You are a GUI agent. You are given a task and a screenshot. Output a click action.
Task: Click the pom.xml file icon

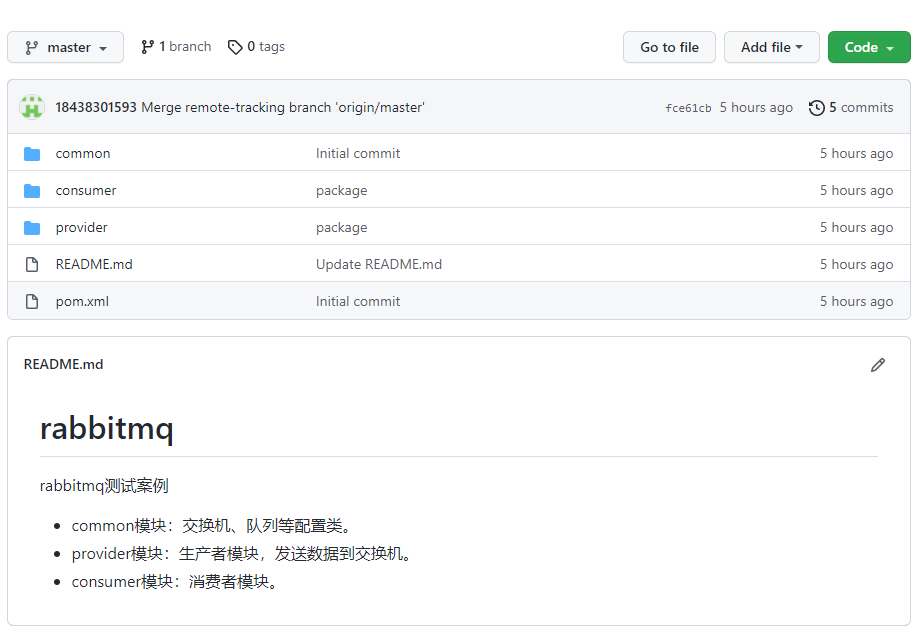tap(32, 302)
